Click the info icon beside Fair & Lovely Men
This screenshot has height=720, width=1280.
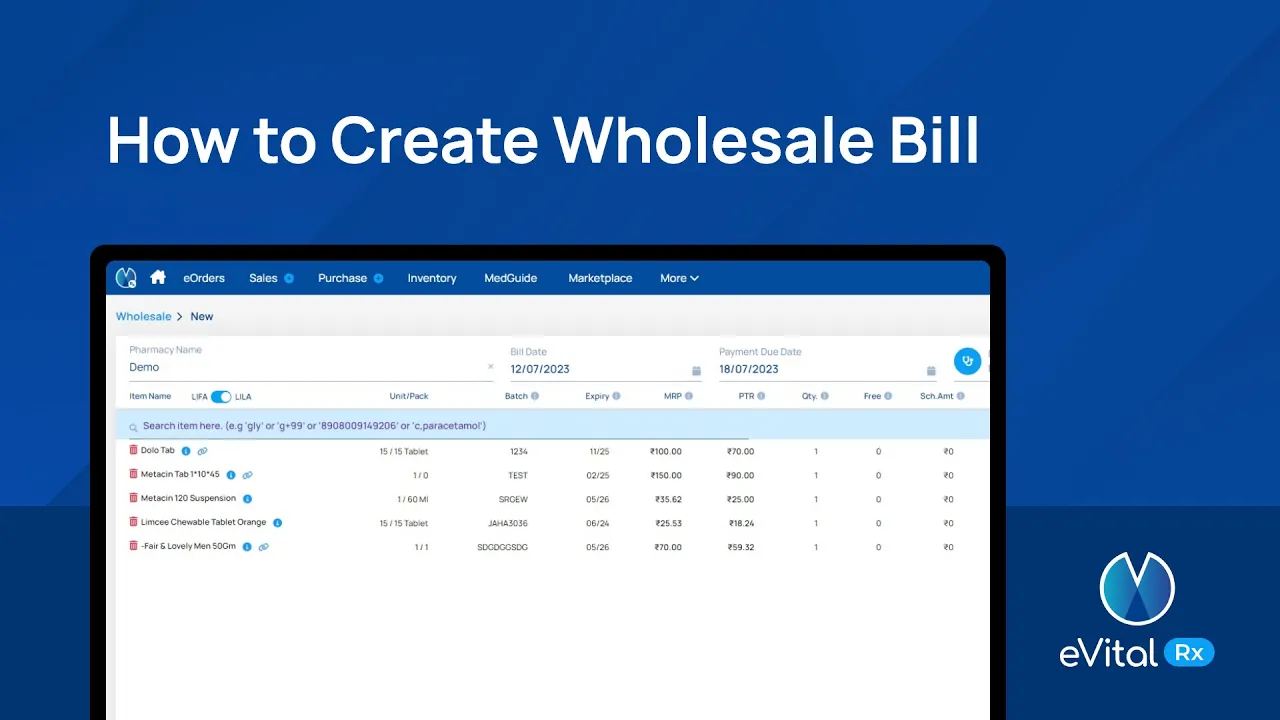pos(247,547)
